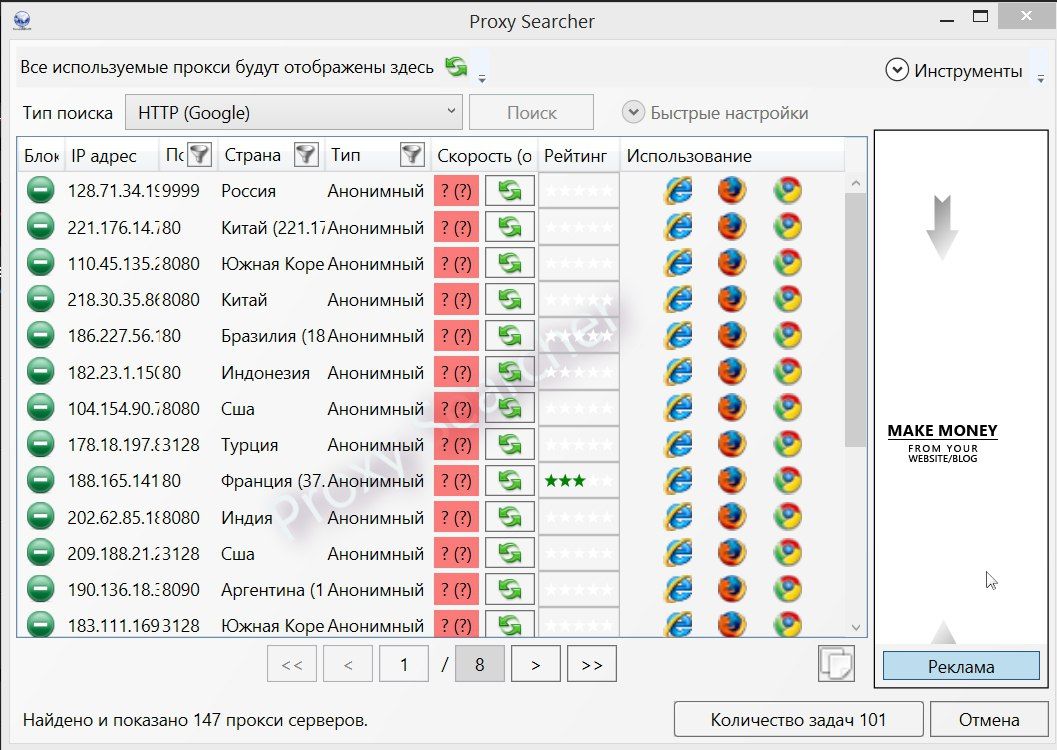Open overflow arrow next to used proxies bar

482,80
